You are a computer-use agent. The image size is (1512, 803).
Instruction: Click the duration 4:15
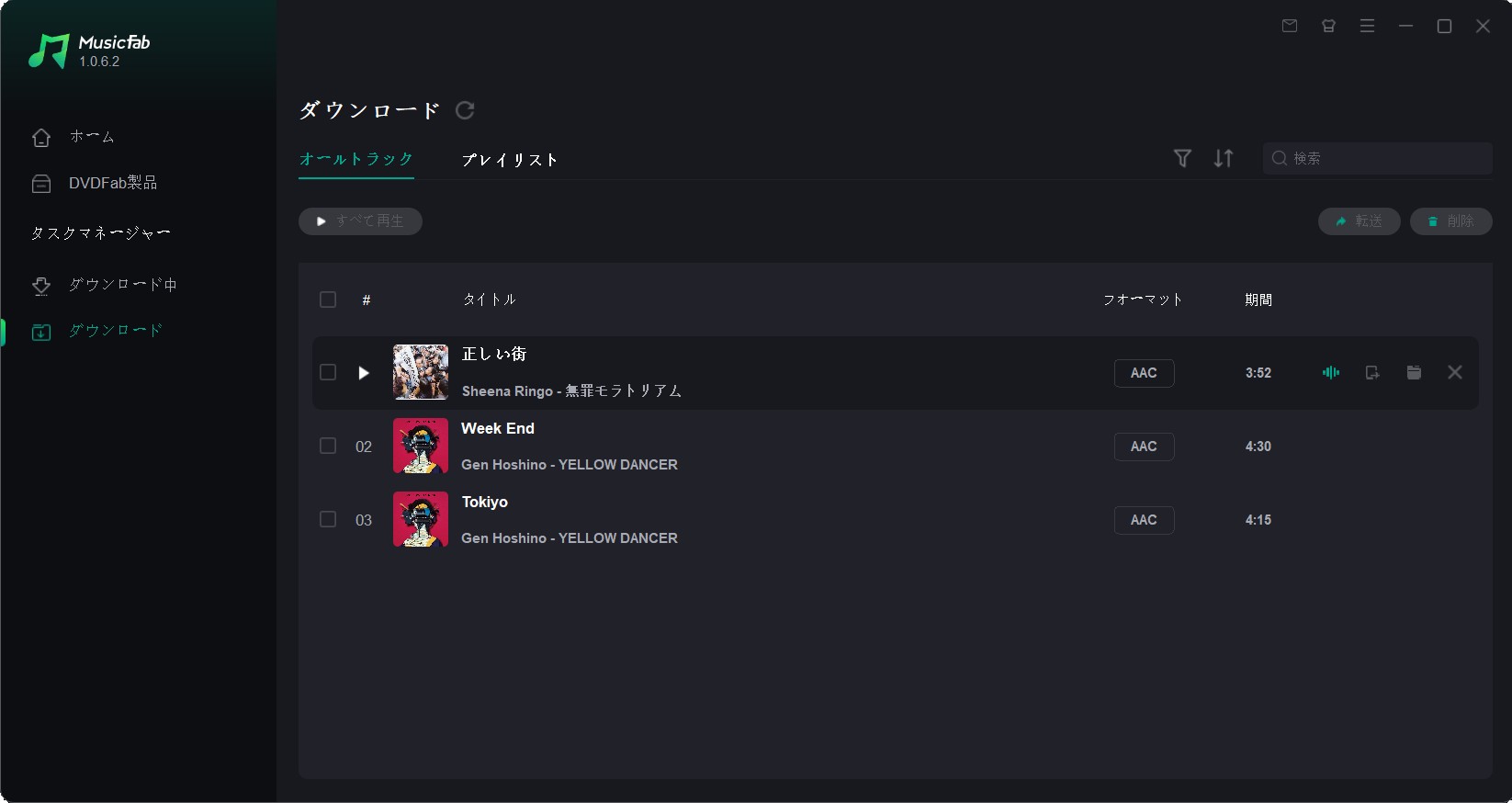(x=1258, y=520)
